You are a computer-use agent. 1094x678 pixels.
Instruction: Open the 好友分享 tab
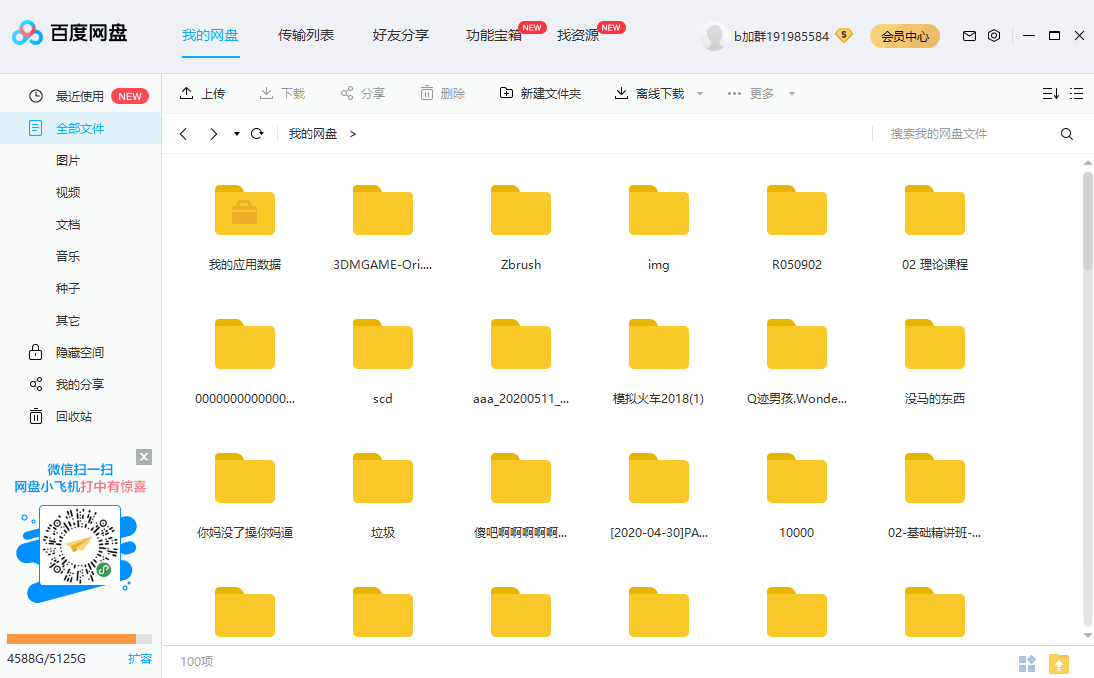(x=401, y=36)
